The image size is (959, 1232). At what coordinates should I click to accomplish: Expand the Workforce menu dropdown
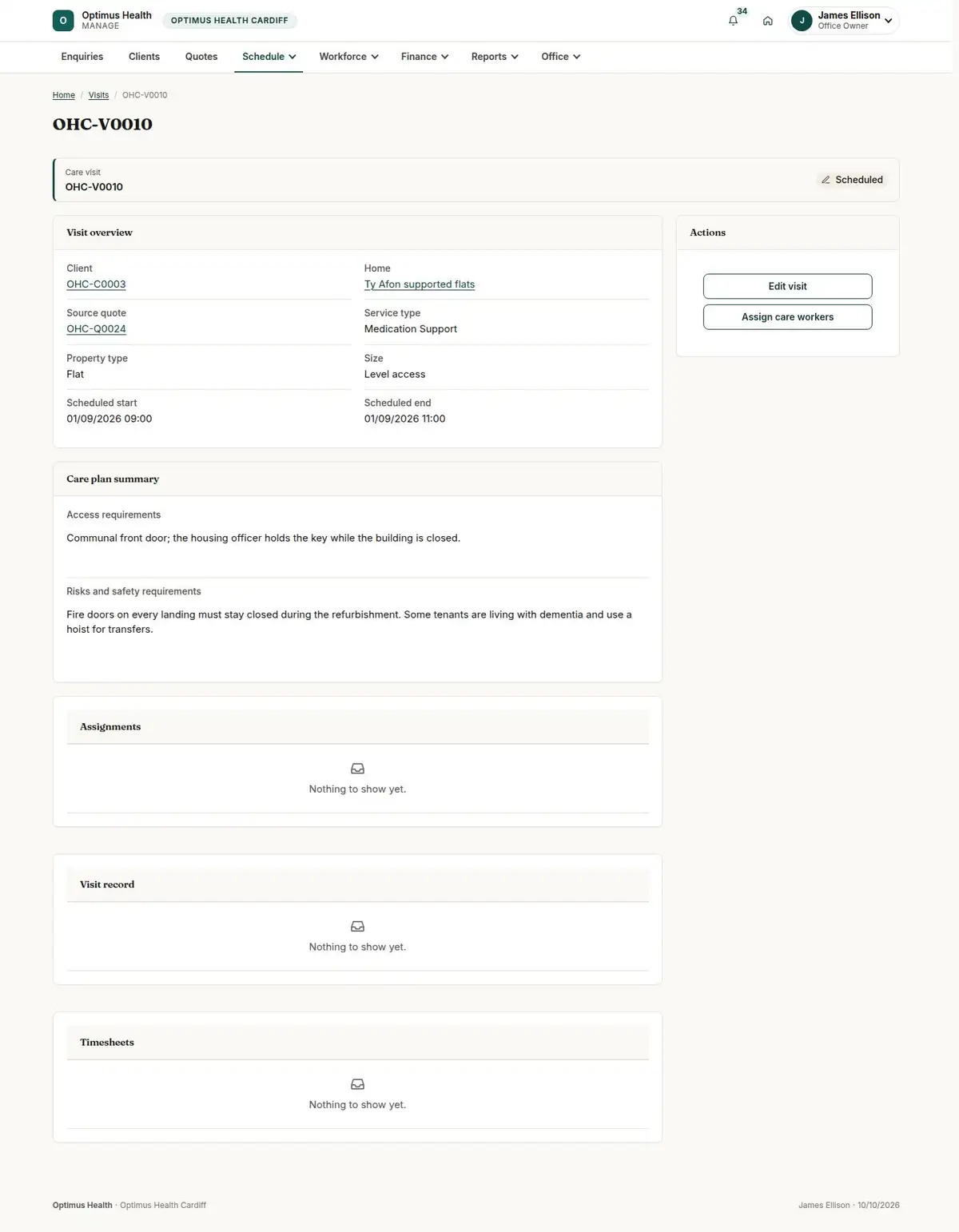pyautogui.click(x=348, y=57)
